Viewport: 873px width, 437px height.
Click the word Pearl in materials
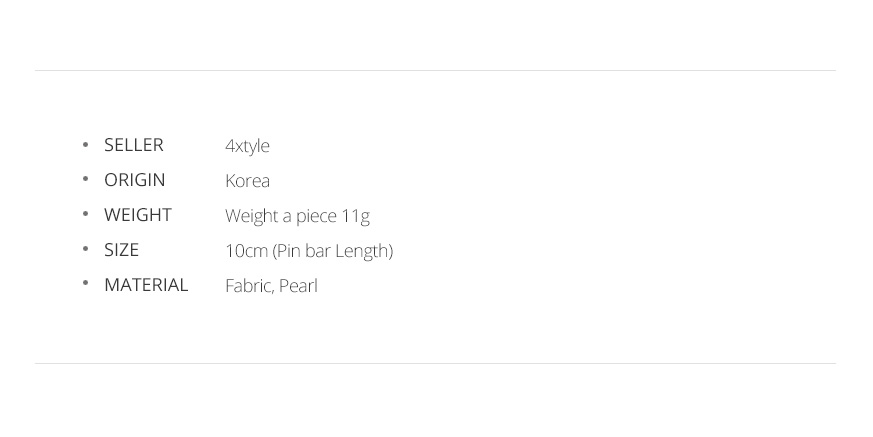pyautogui.click(x=298, y=286)
